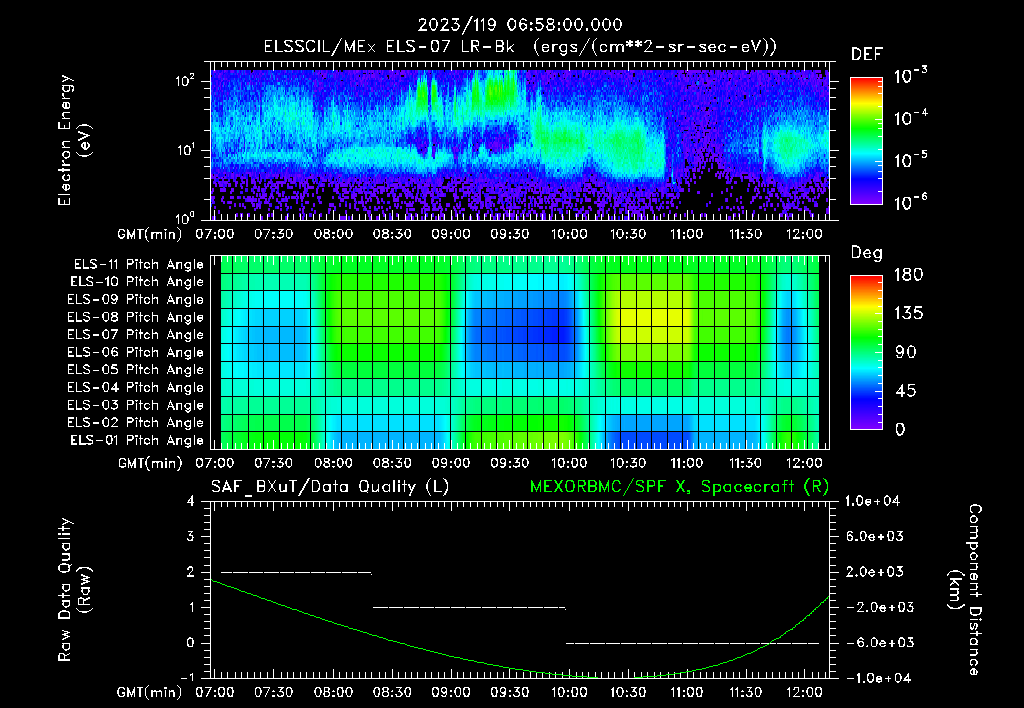Click the Deg colorbar label
This screenshot has width=1024, height=708.
click(867, 253)
